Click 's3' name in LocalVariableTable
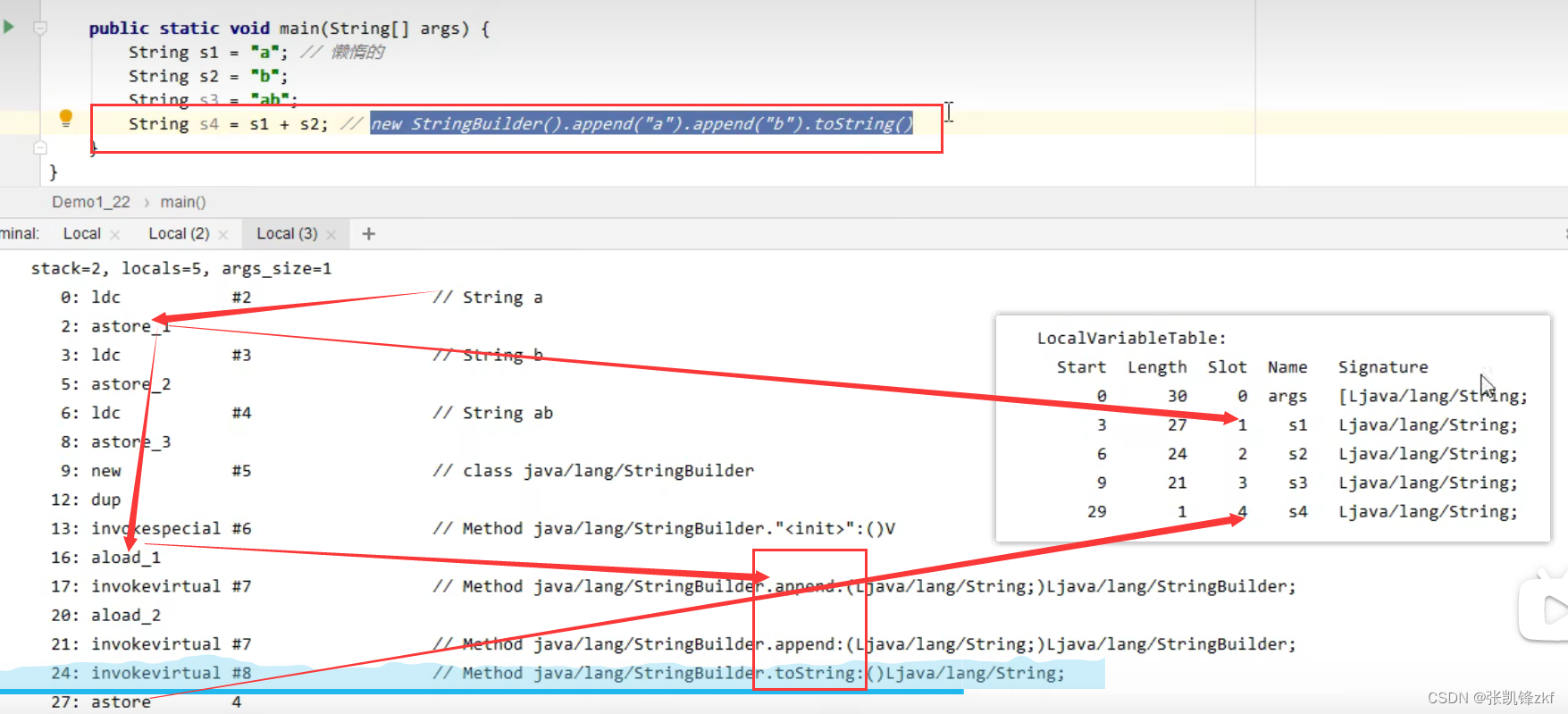The image size is (1568, 714). tap(1297, 483)
